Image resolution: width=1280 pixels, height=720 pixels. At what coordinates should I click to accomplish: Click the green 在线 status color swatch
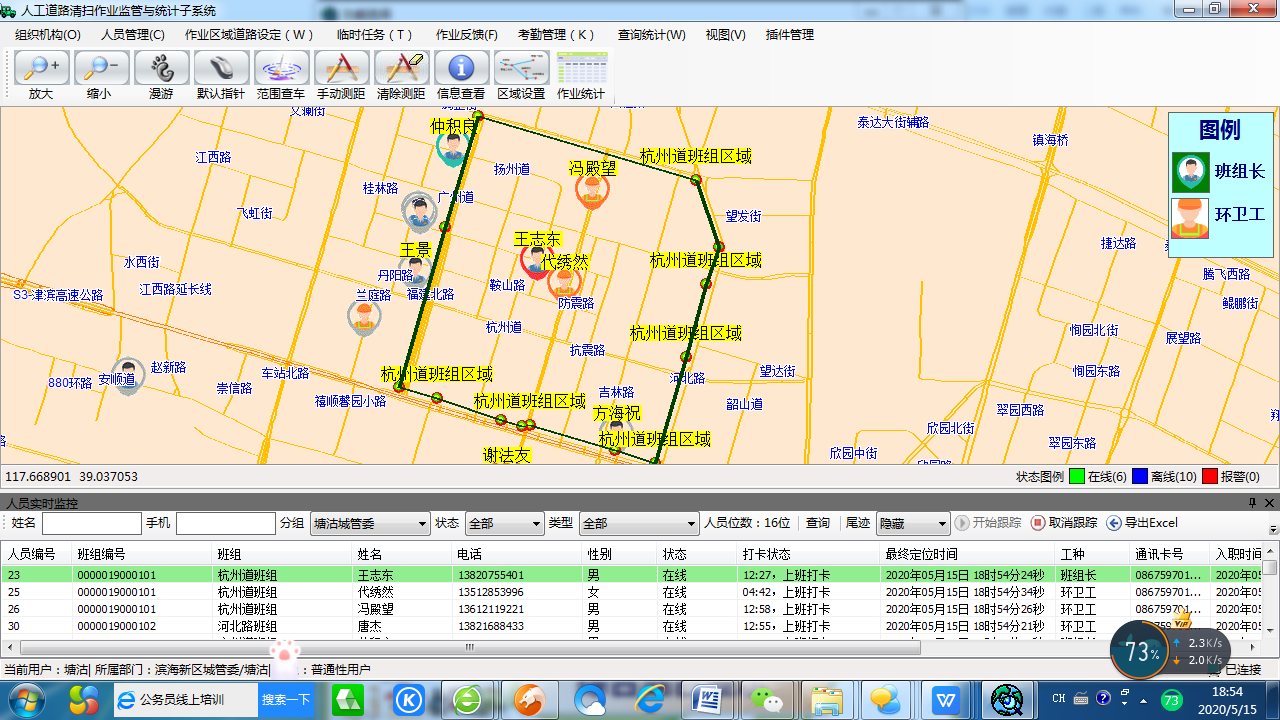(x=1077, y=477)
